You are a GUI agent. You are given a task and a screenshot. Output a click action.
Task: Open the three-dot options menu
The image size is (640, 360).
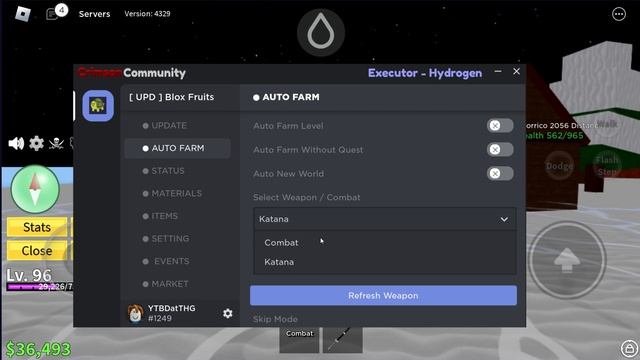[x=619, y=14]
